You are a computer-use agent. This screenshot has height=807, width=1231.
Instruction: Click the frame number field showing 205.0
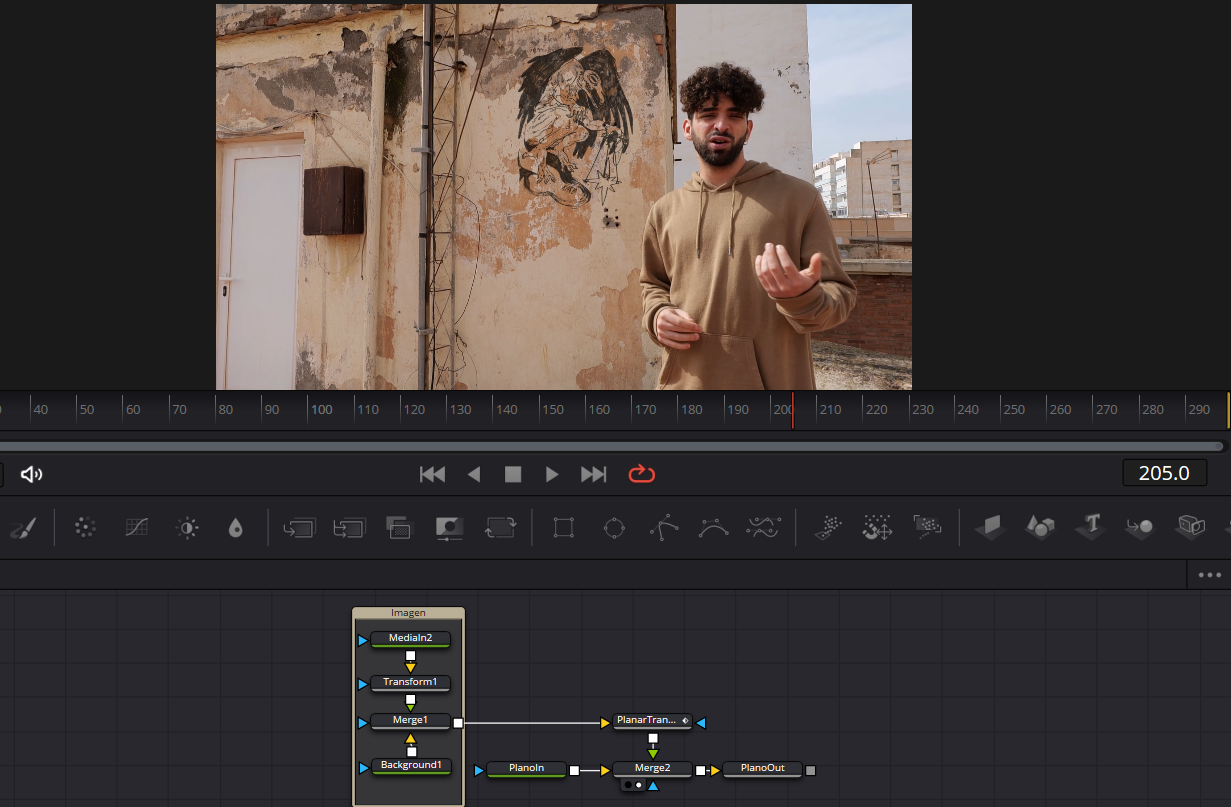pyautogui.click(x=1164, y=472)
